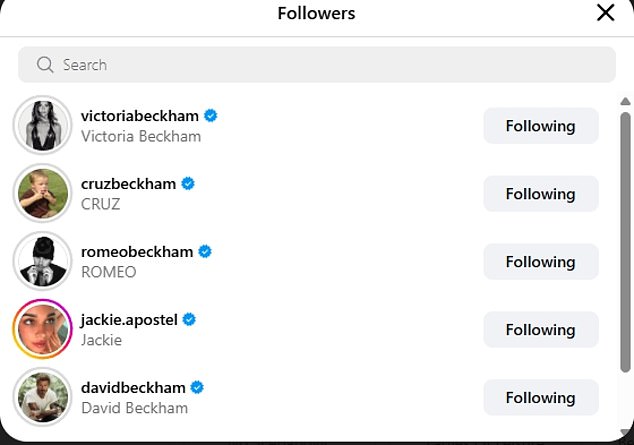Click the magnifier search icon

click(44, 65)
